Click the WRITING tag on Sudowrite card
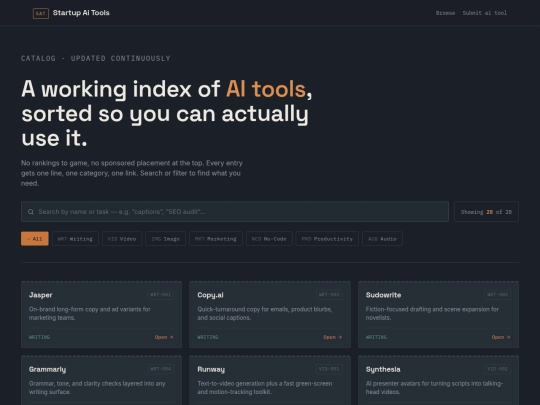Viewport: 540px width, 405px height. (376, 337)
